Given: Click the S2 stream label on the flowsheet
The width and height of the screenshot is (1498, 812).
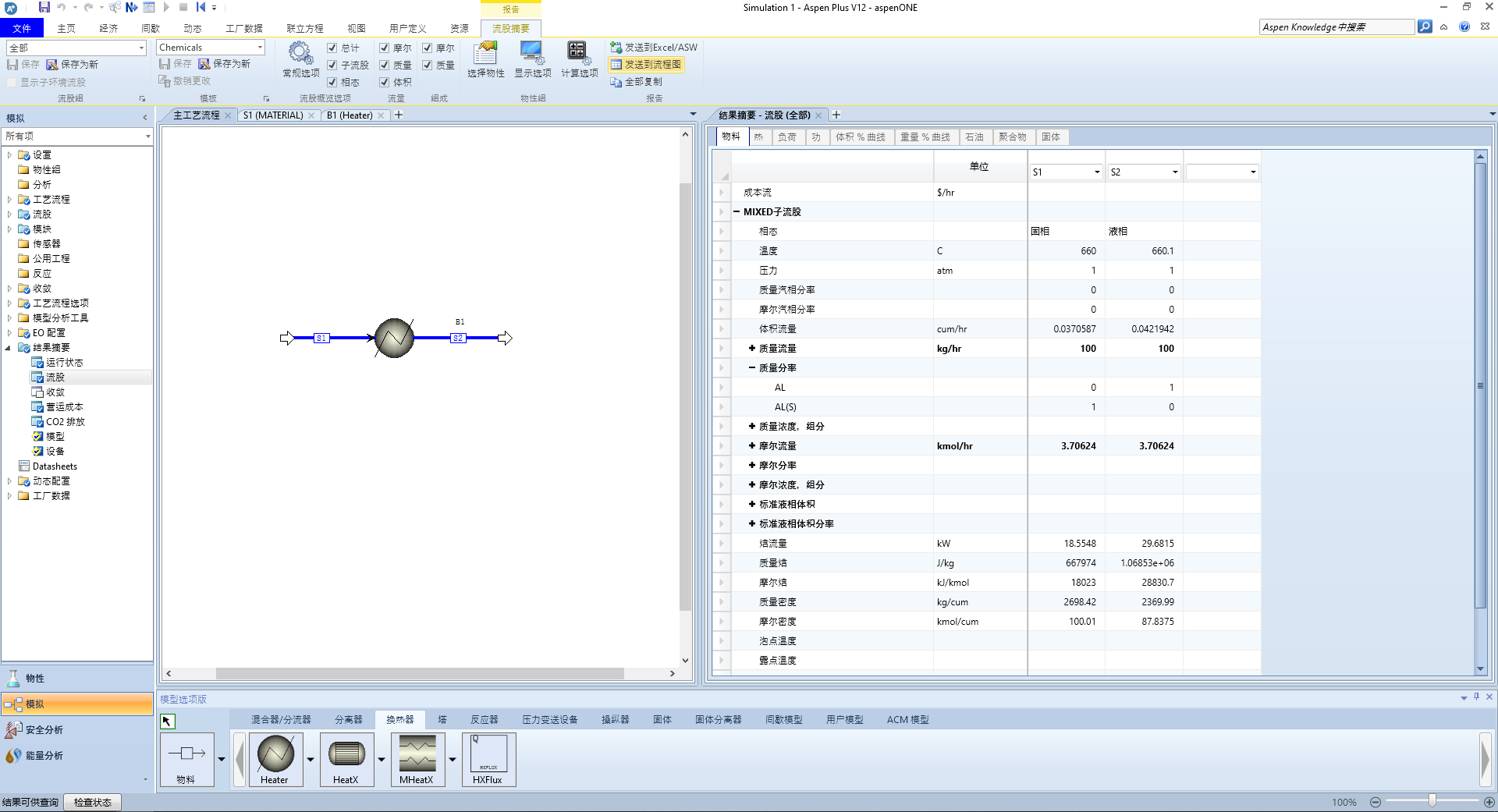Looking at the screenshot, I should click(458, 338).
